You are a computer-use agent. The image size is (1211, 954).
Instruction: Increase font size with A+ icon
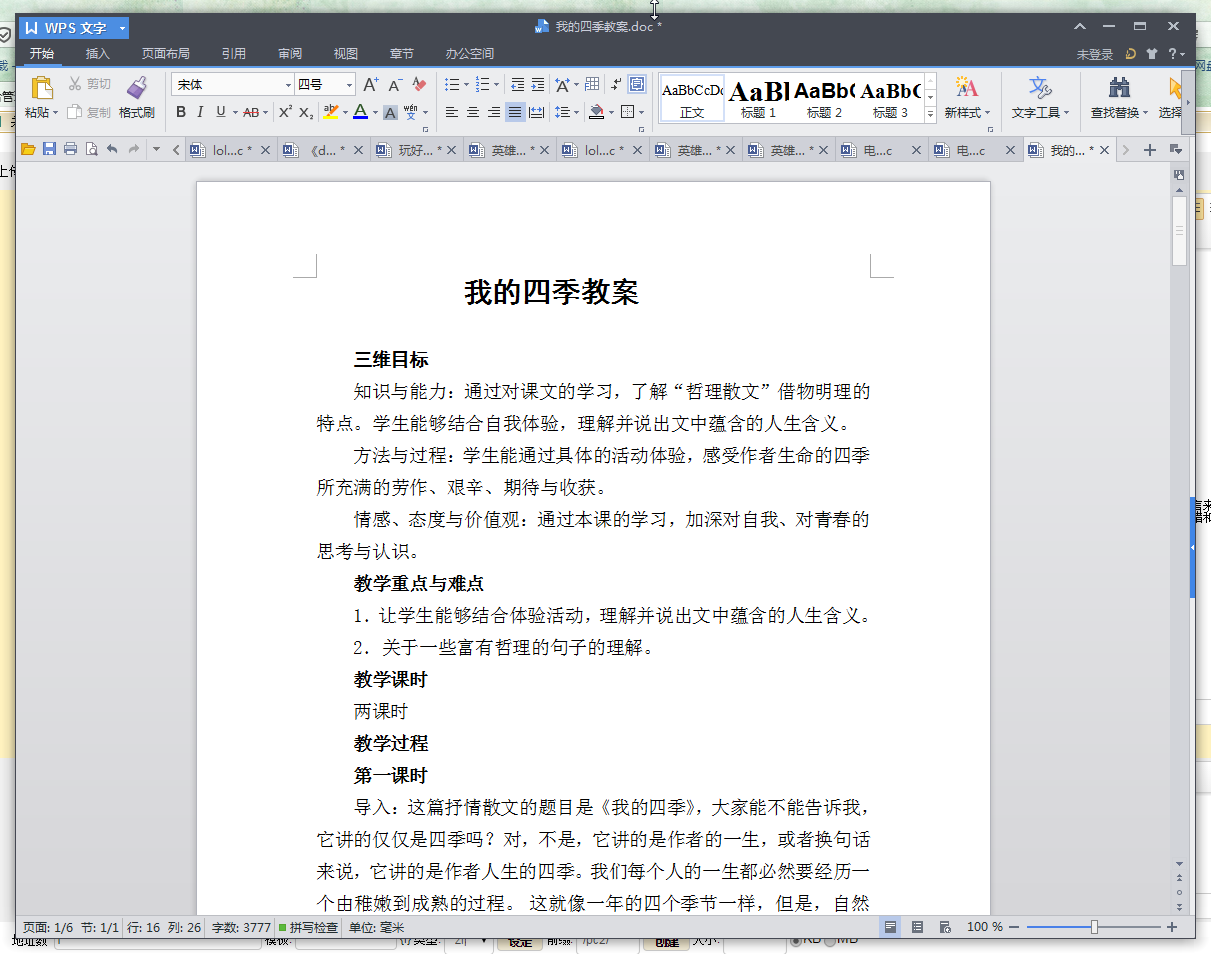[371, 85]
